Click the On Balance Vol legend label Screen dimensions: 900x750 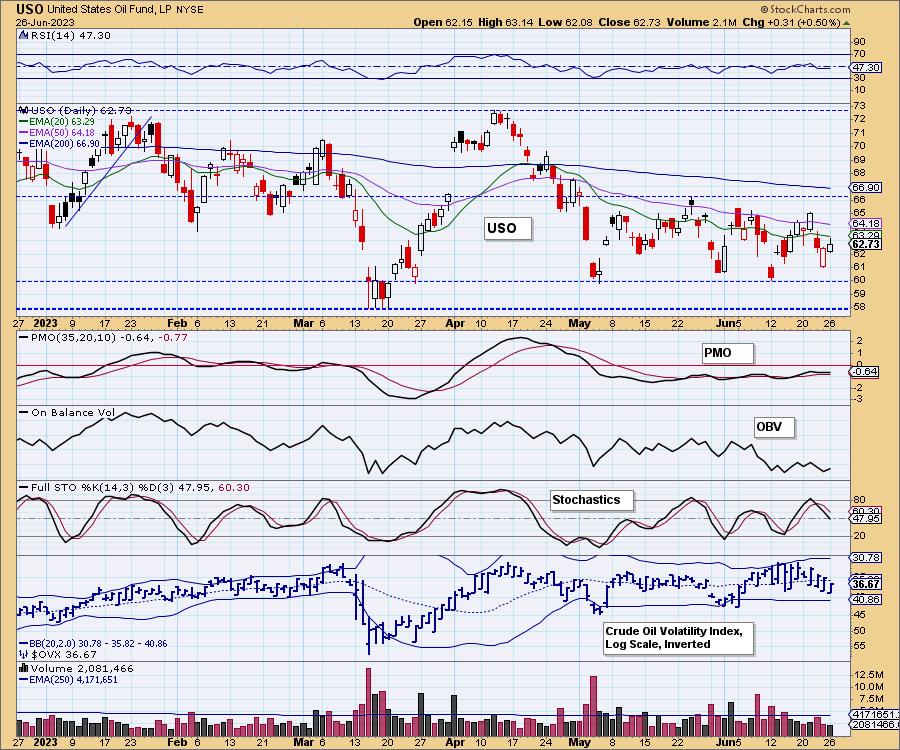(73, 413)
